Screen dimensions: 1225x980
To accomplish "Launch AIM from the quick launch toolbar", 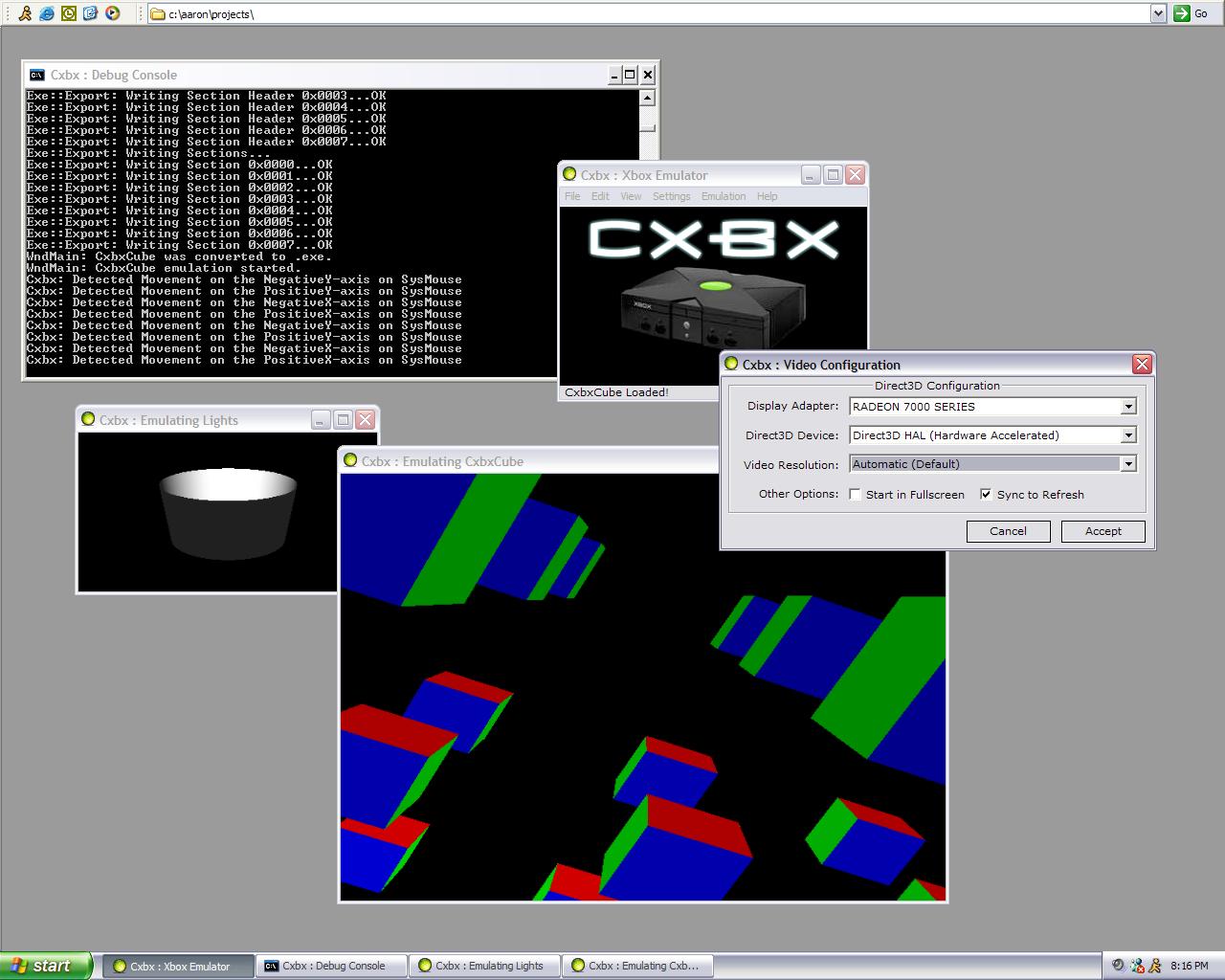I will coord(25,13).
